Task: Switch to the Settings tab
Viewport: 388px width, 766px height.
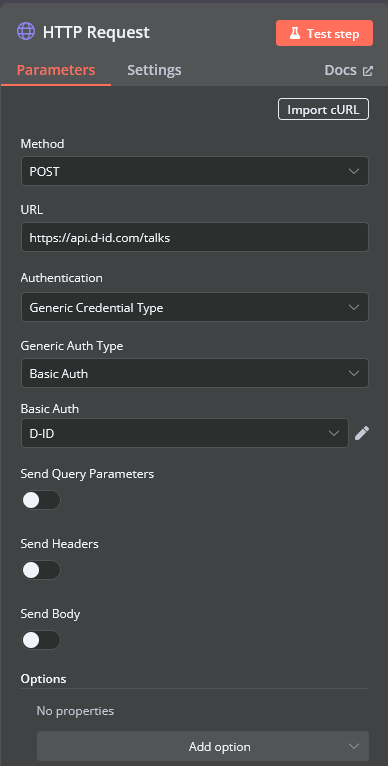Action: coord(154,70)
